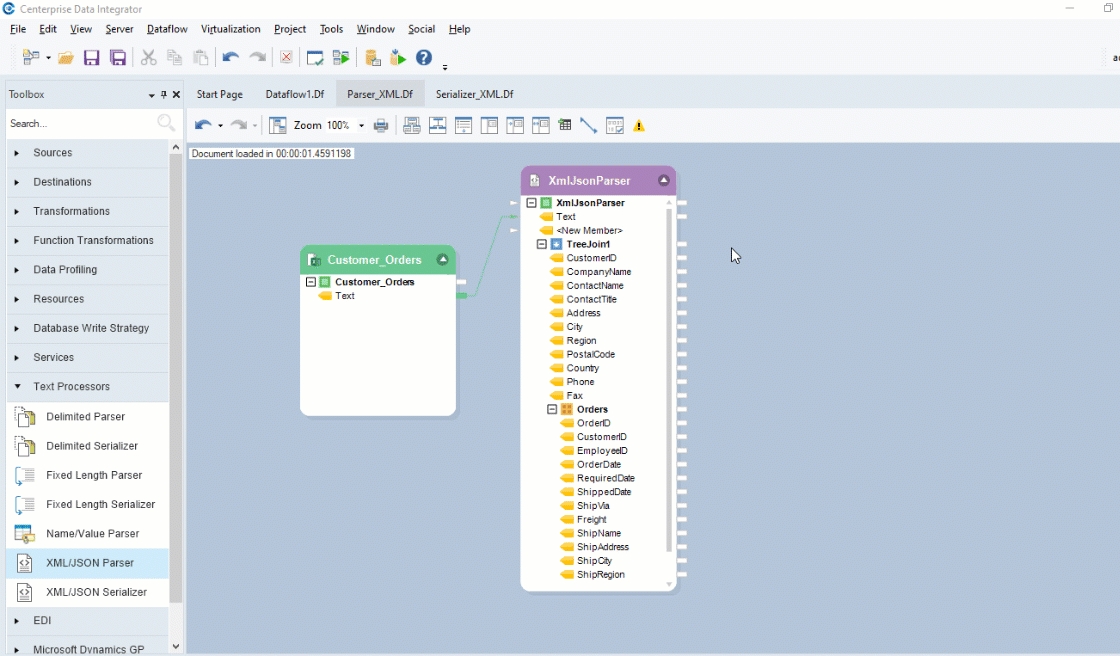Collapse the XmlJsonParser object with header arrow
Image resolution: width=1120 pixels, height=656 pixels.
(663, 181)
